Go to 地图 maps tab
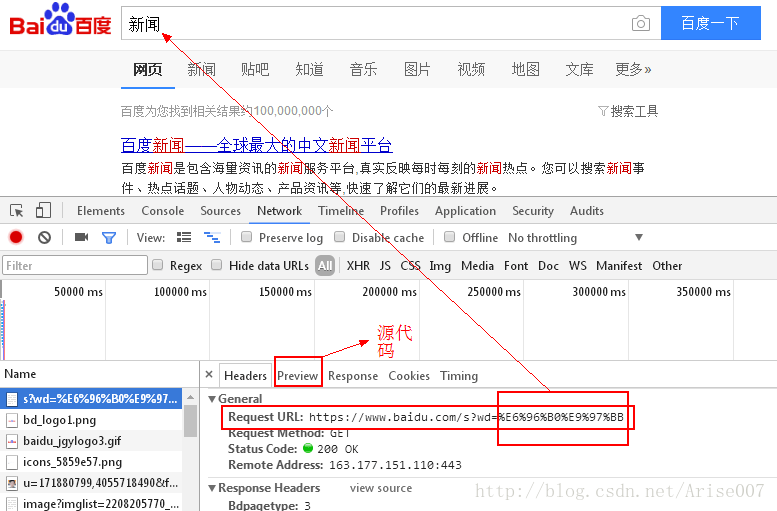Screen dimensions: 777x511 525,69
